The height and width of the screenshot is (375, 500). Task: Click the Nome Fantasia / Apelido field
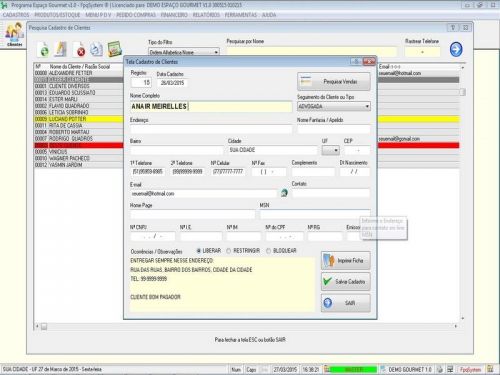(334, 129)
